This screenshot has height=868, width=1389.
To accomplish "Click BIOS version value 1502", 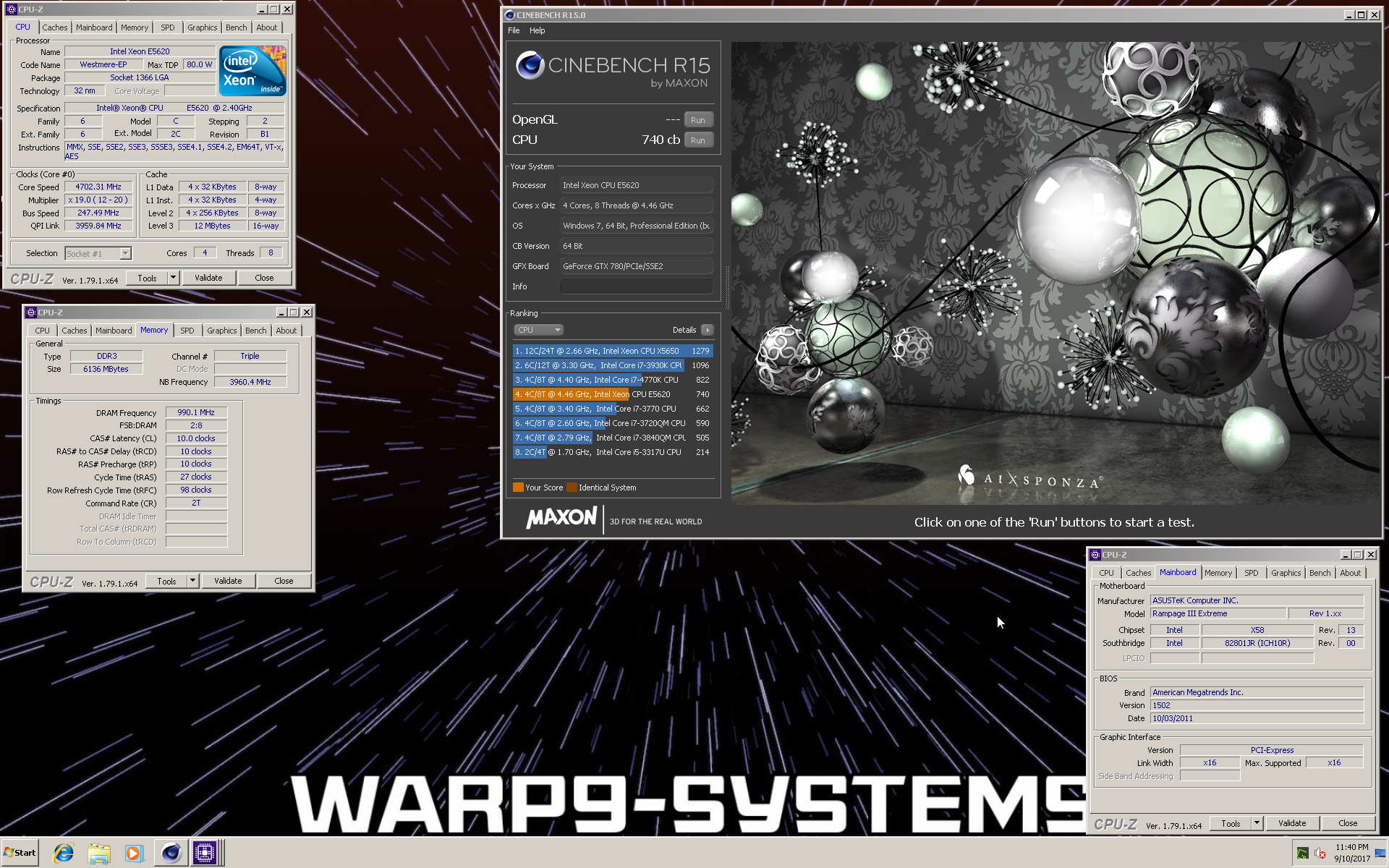I will pos(1257,705).
